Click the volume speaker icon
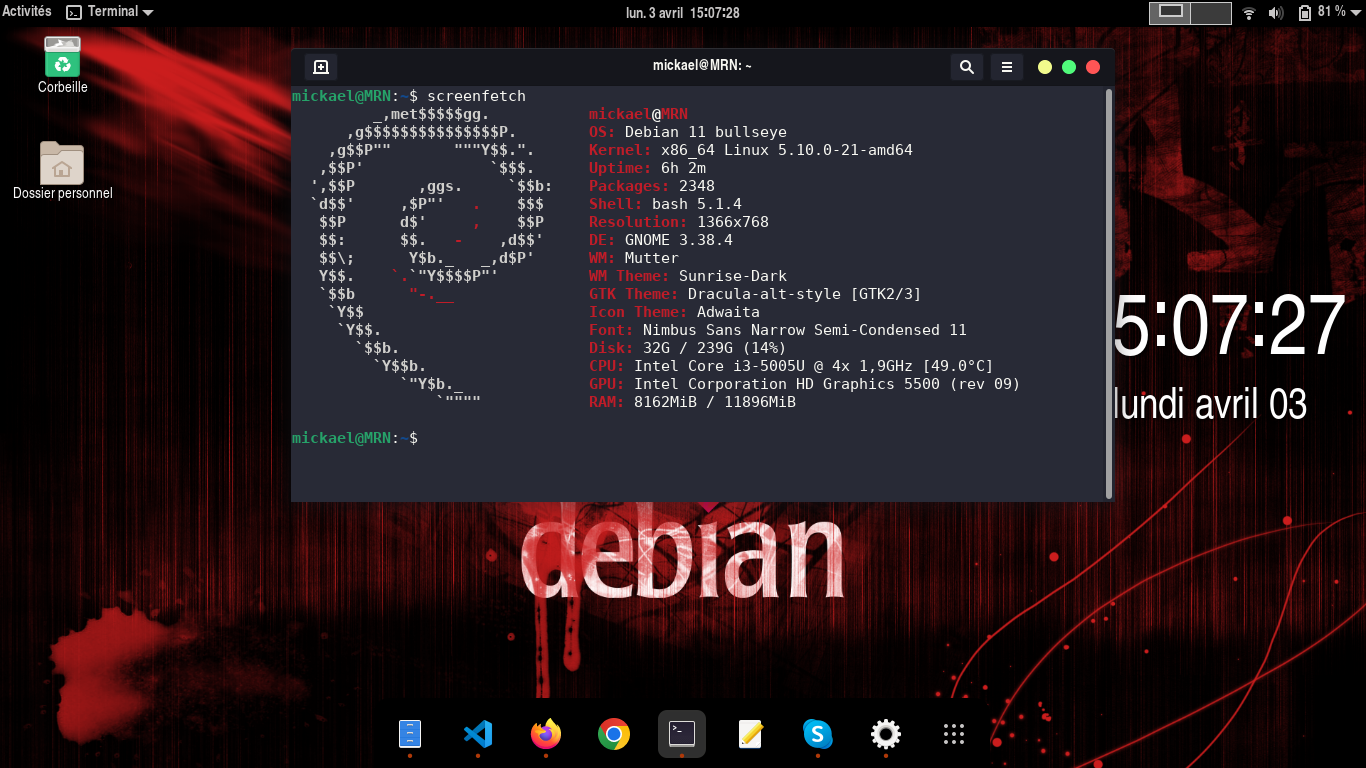Screen dimensions: 1366x768 1276,13
